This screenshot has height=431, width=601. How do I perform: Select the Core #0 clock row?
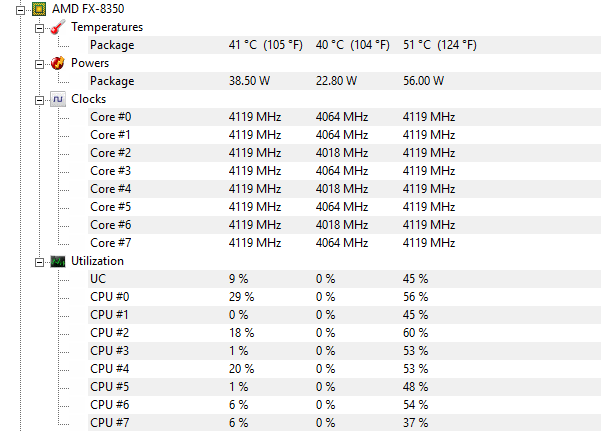pyautogui.click(x=344, y=117)
